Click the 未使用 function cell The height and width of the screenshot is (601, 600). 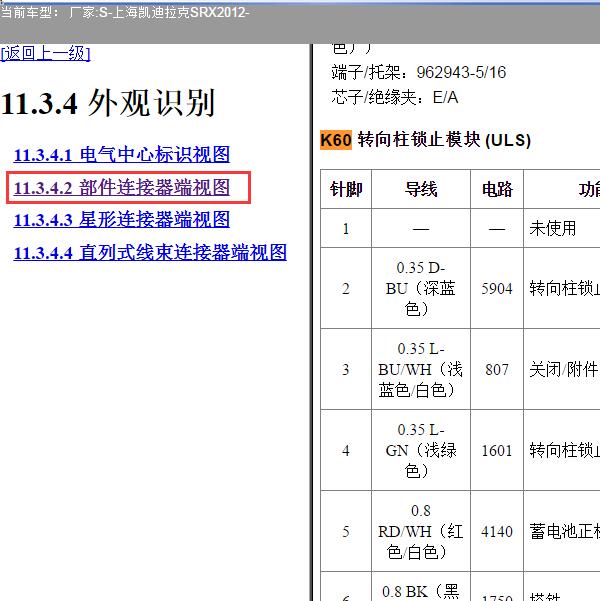pos(562,228)
